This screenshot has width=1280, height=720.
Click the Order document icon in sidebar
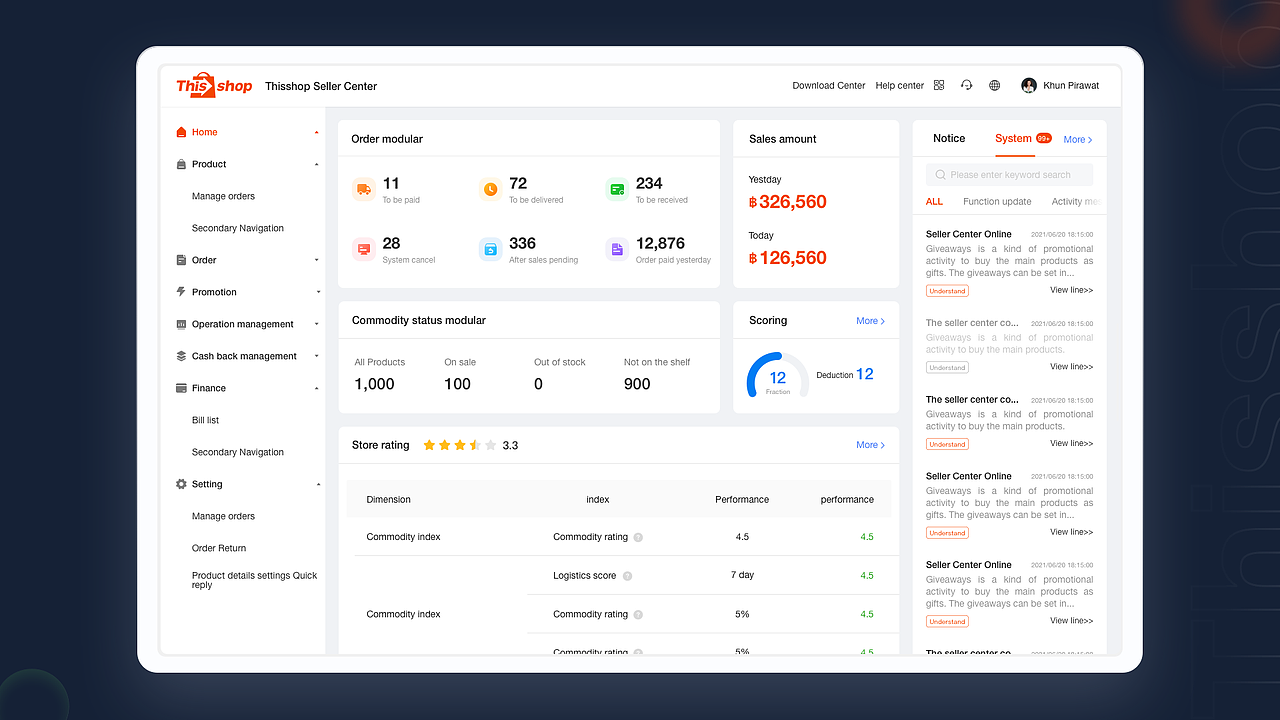181,260
